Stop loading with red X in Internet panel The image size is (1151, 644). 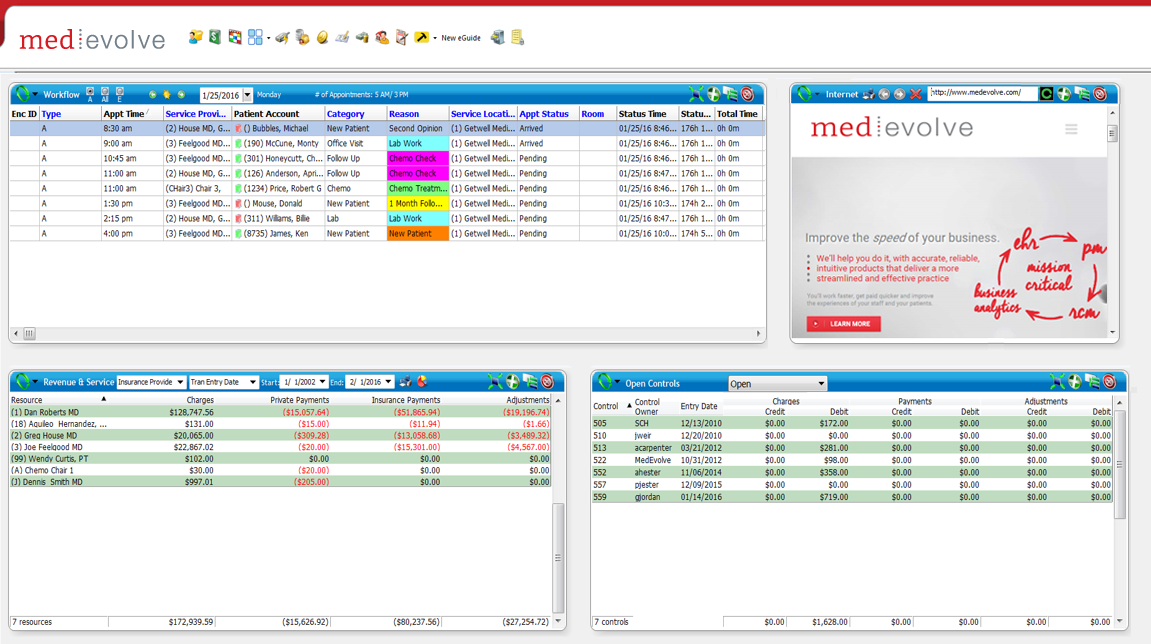[x=915, y=94]
